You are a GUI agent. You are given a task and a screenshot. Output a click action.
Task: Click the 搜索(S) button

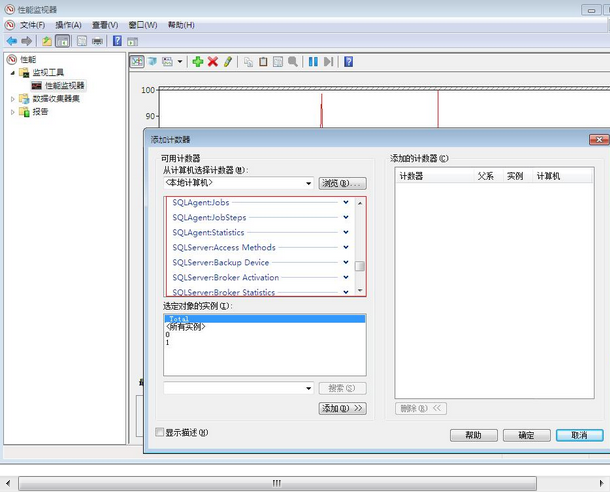pos(342,388)
